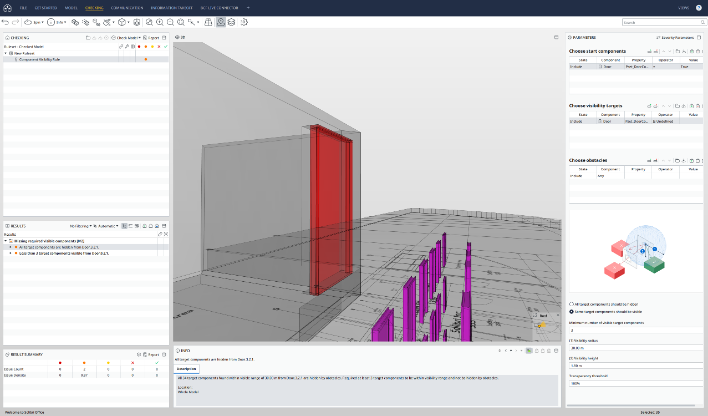This screenshot has height=416, width=708.
Task: Click the Search input field
Action: coord(662,21)
